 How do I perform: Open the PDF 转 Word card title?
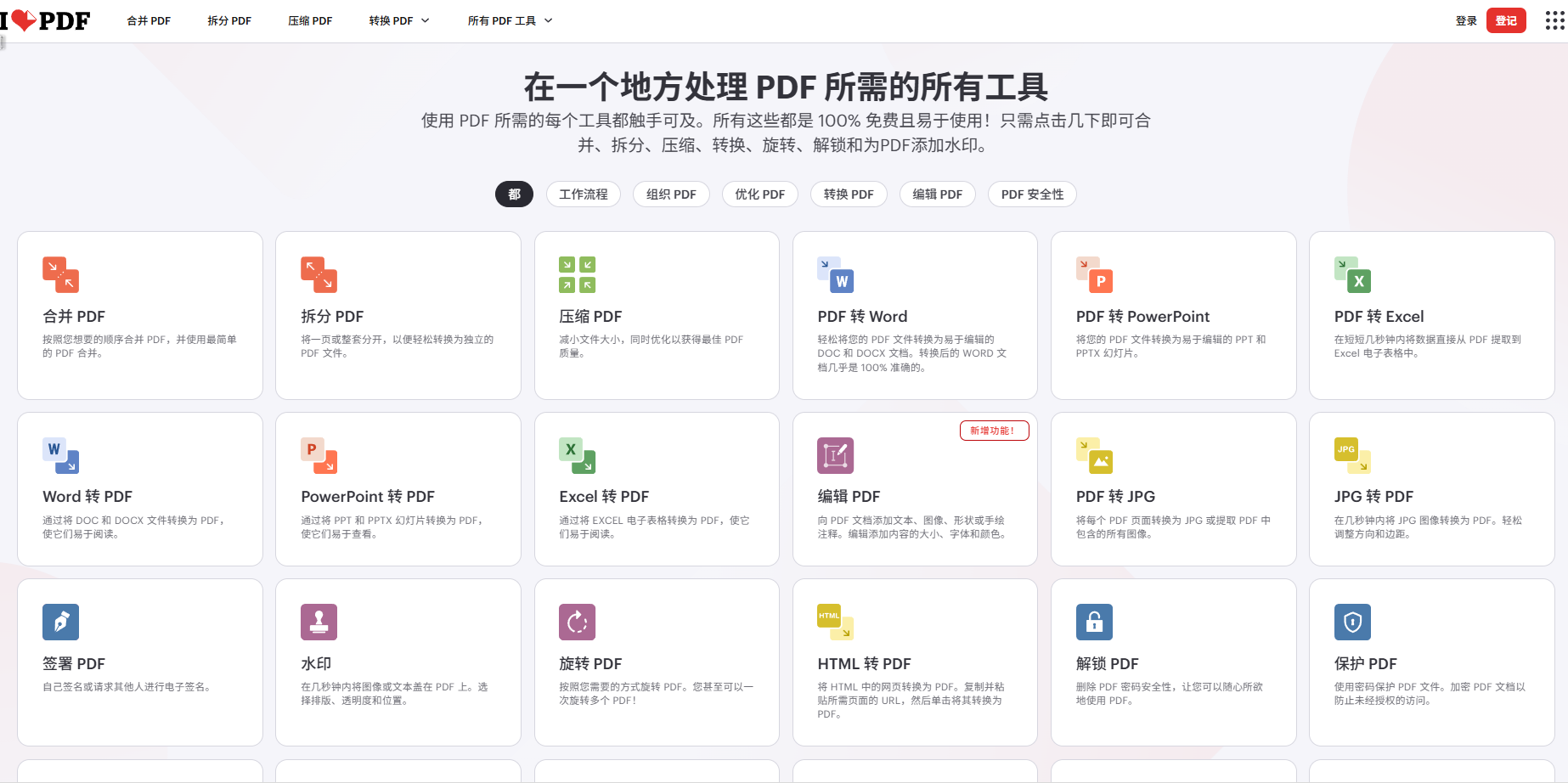coord(862,317)
